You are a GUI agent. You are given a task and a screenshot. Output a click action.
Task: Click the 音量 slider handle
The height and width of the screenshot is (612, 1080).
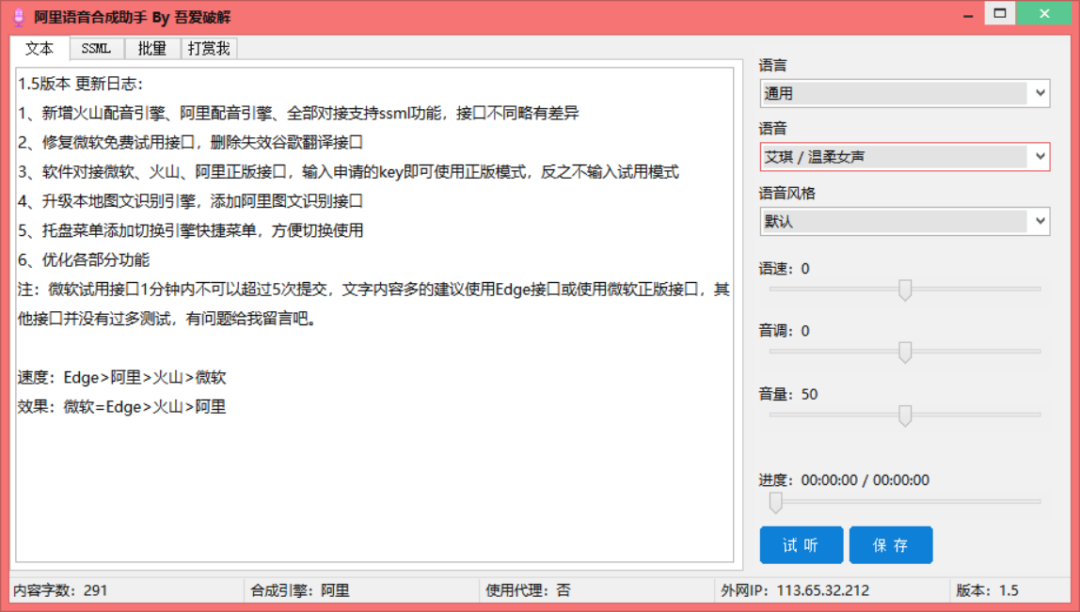(905, 416)
